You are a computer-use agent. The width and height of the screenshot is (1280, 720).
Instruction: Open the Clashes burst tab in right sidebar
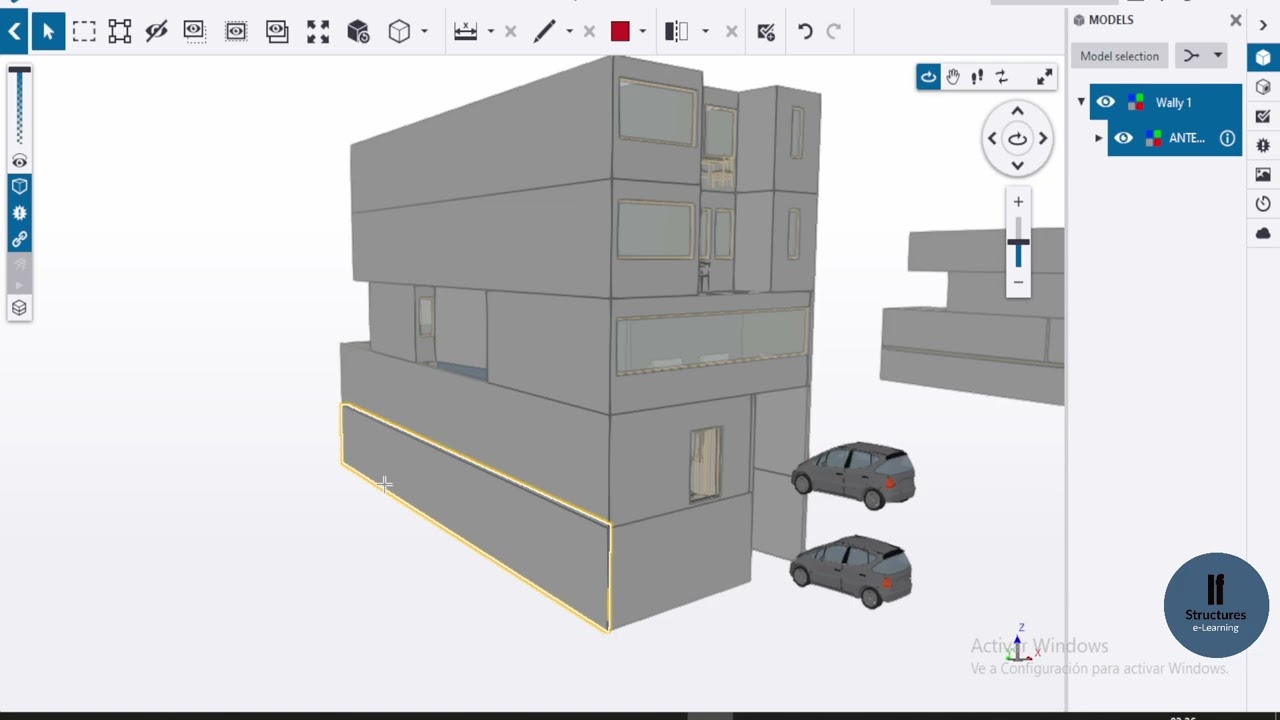[x=1263, y=145]
